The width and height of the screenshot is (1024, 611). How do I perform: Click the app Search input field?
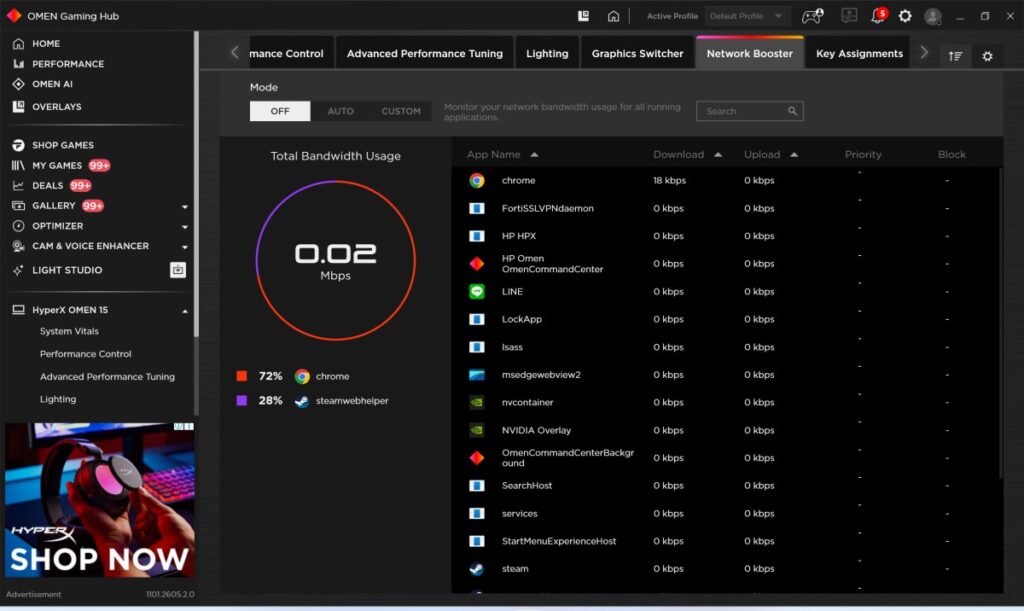point(750,111)
